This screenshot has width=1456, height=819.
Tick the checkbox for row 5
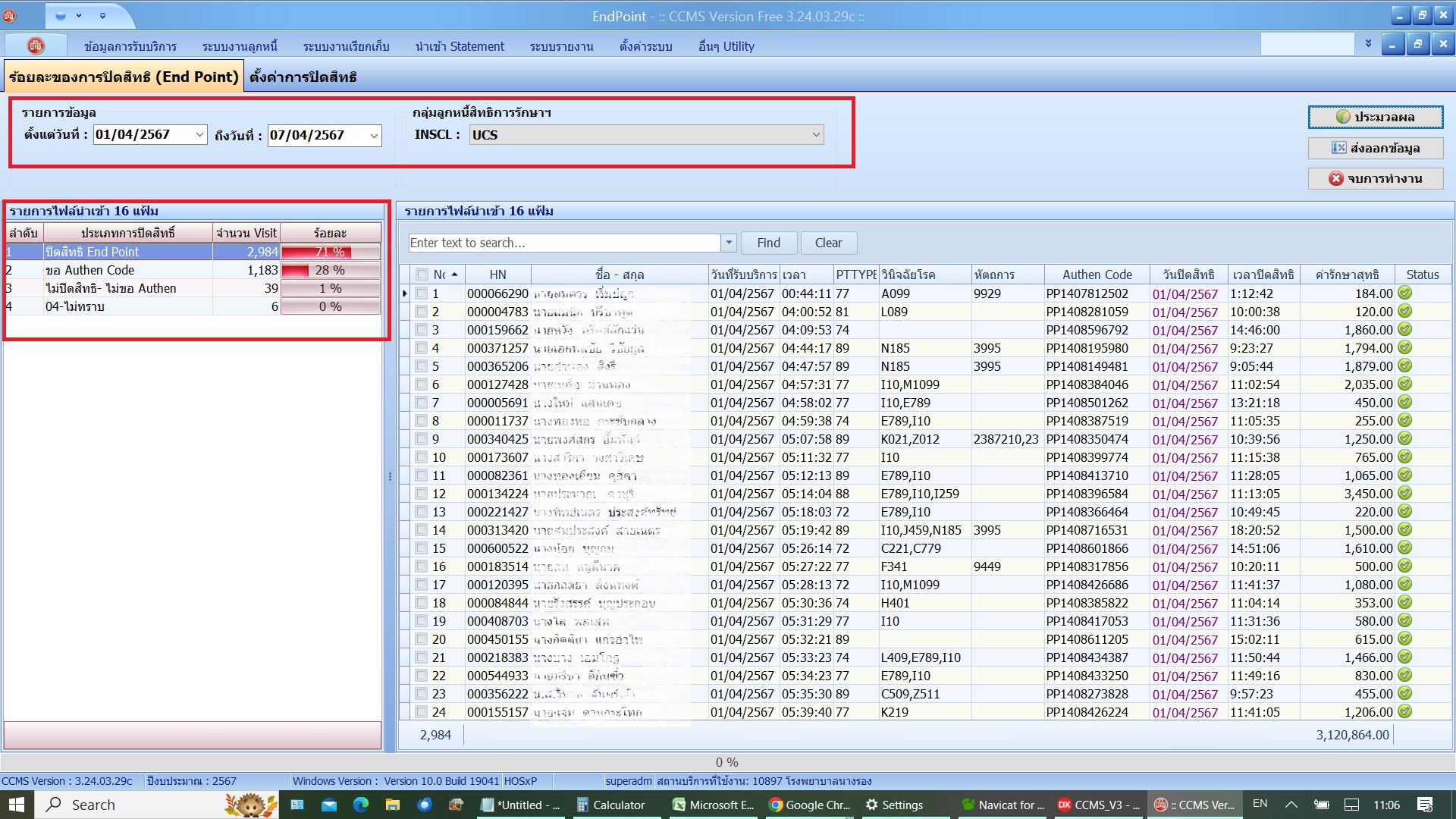(422, 366)
